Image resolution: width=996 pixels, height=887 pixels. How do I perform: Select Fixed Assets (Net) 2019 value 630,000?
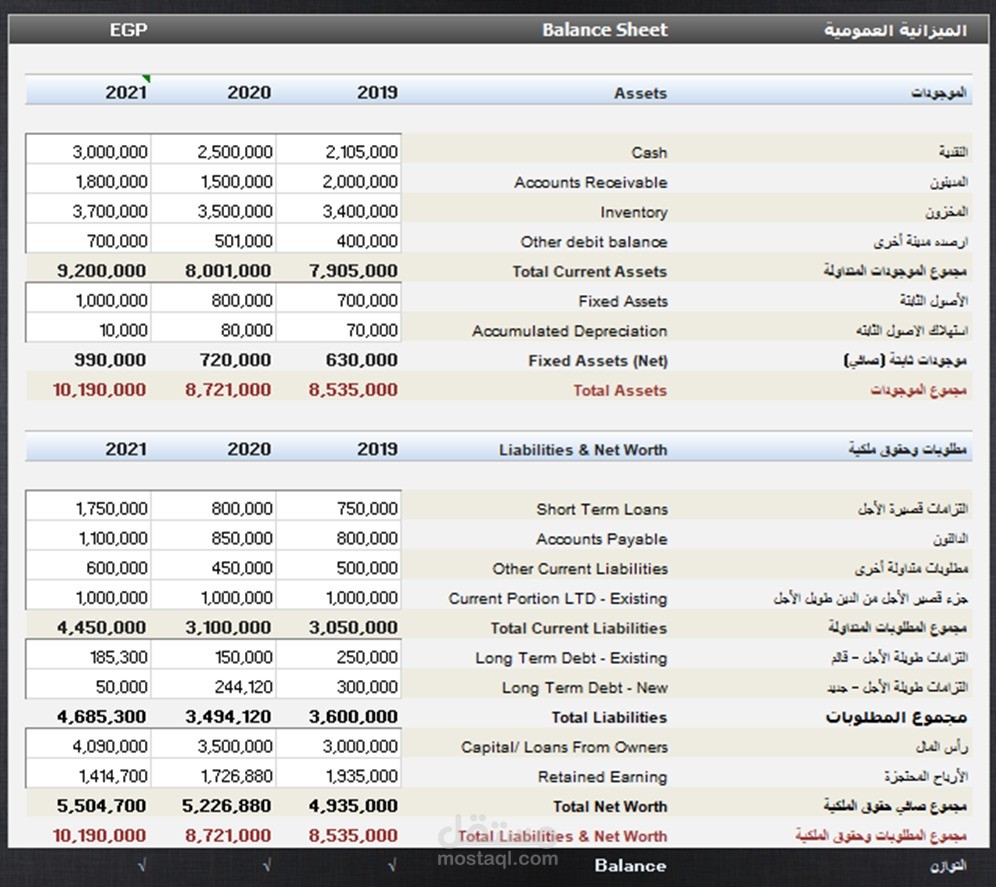coord(361,360)
